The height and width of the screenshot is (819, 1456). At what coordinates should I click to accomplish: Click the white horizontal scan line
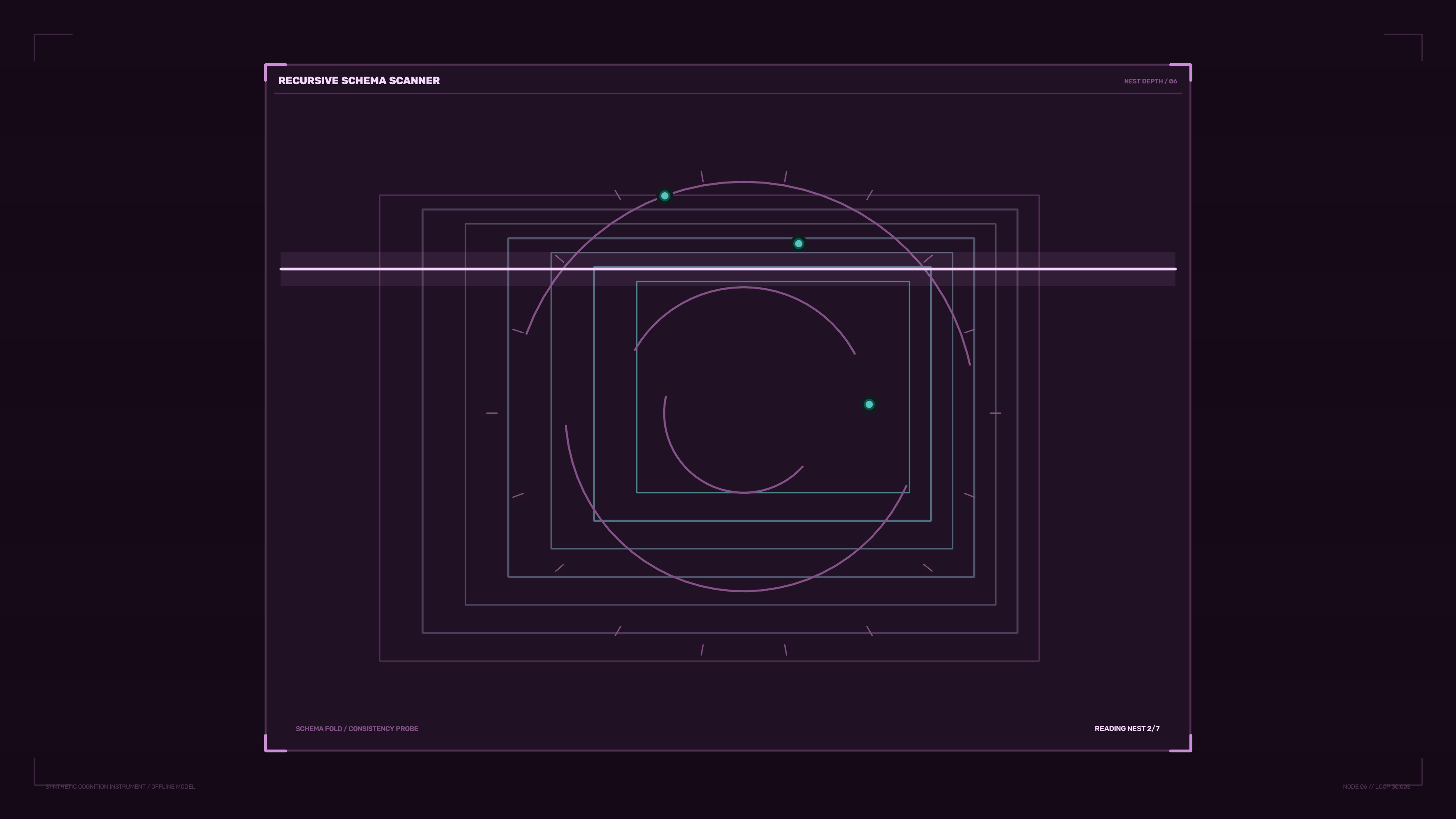pos(728,269)
